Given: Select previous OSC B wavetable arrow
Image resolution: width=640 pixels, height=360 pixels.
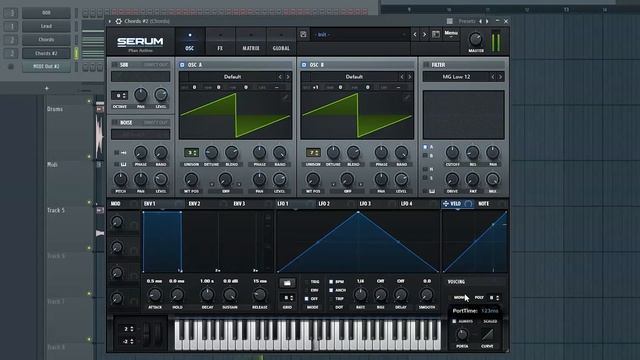Looking at the screenshot, I should click(x=402, y=77).
